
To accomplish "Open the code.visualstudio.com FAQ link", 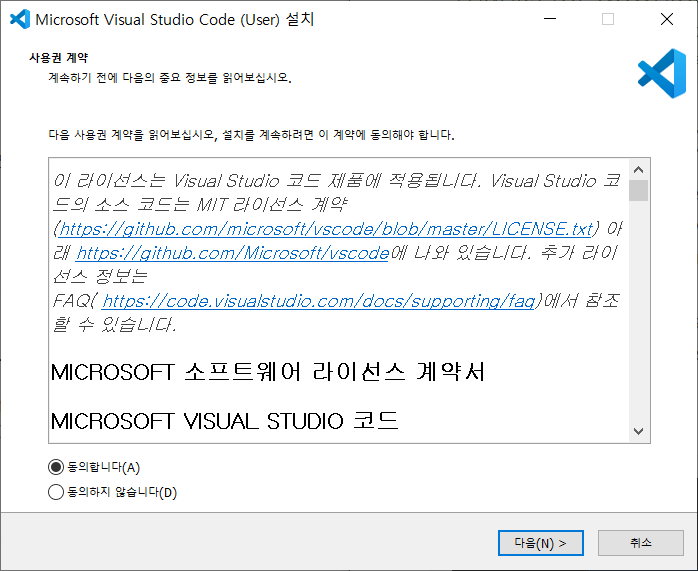I will (318, 301).
